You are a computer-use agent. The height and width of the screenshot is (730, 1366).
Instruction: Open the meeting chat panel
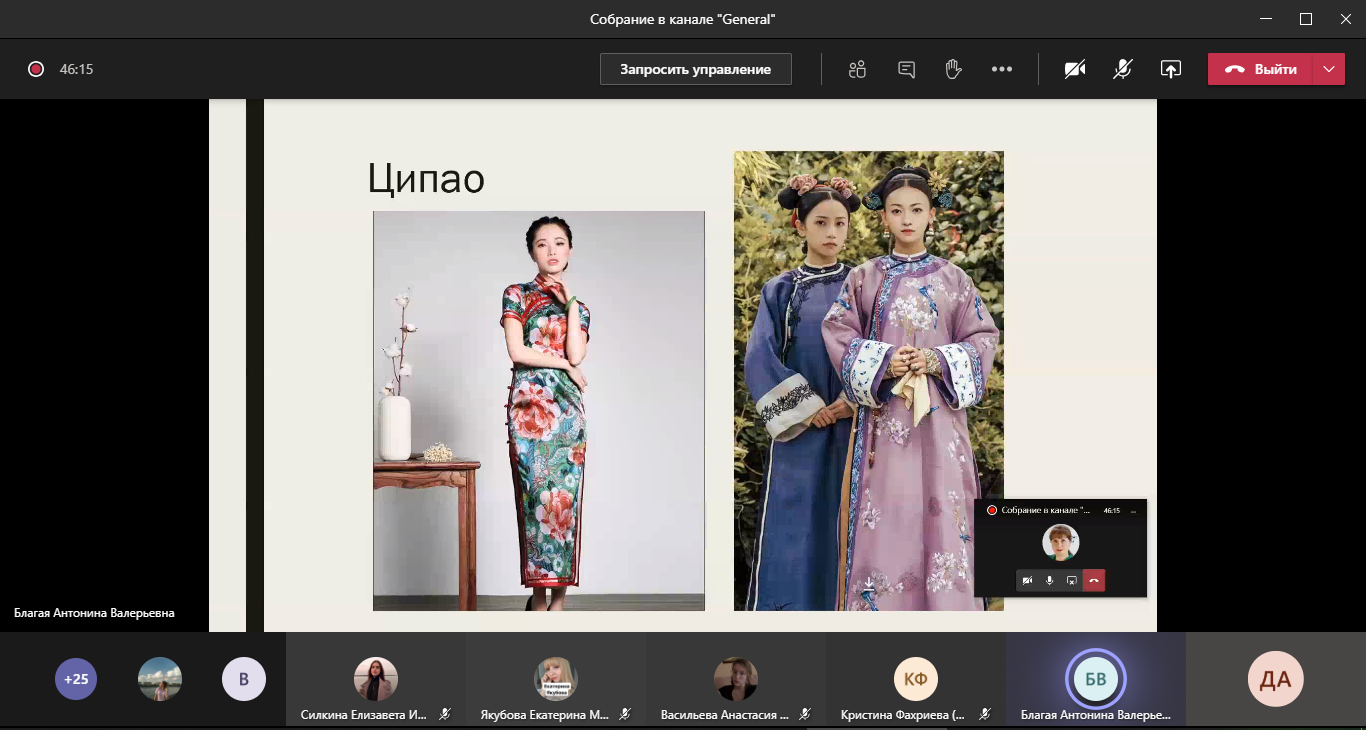tap(907, 69)
